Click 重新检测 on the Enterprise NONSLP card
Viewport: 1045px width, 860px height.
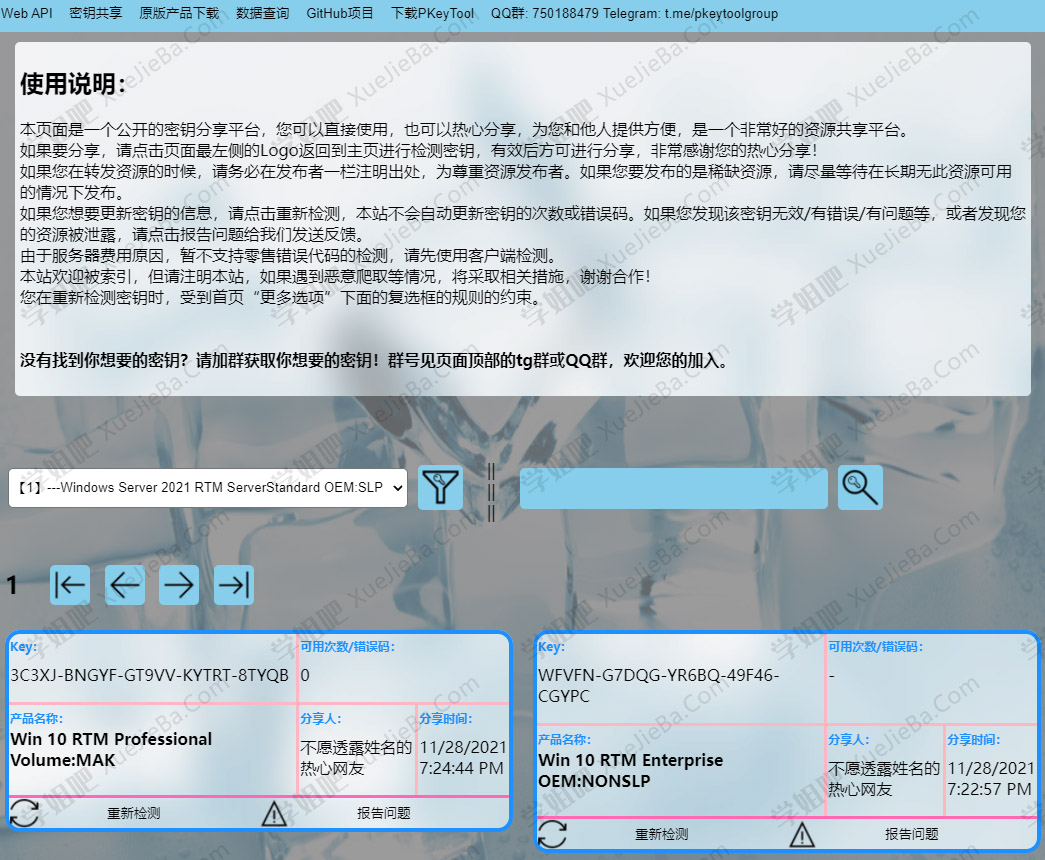point(662,835)
